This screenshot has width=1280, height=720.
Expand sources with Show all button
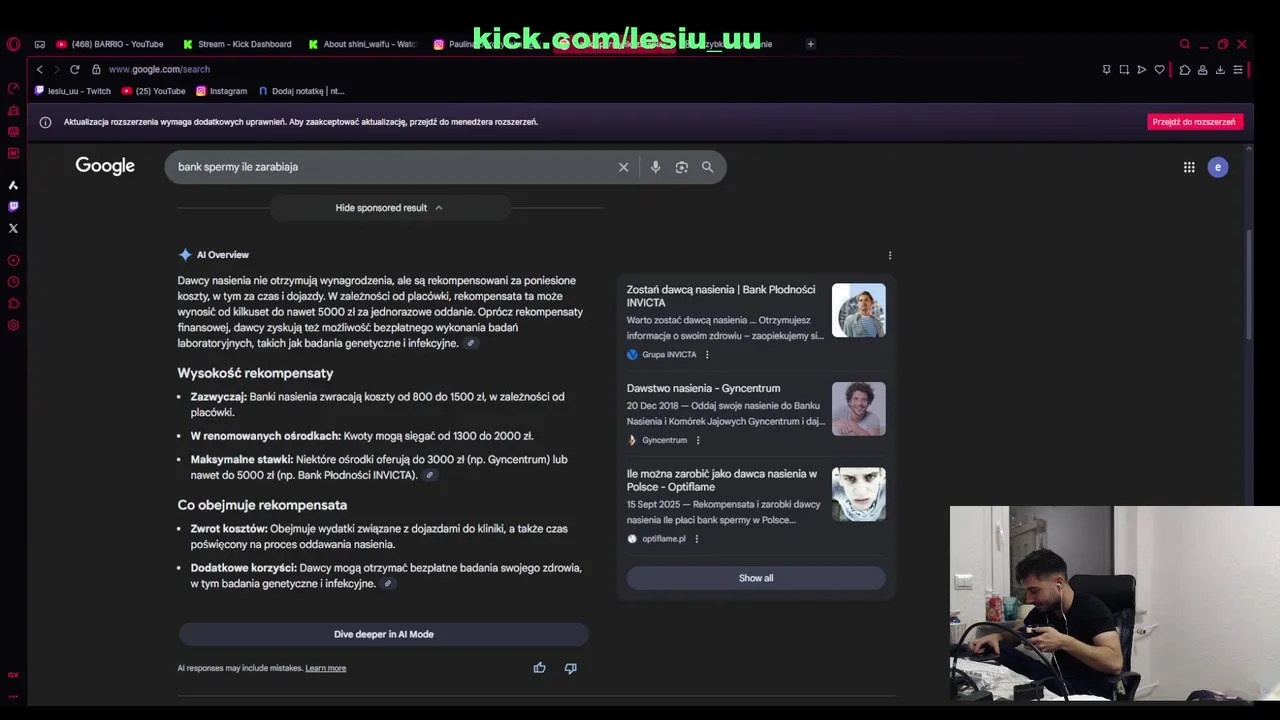(x=756, y=578)
